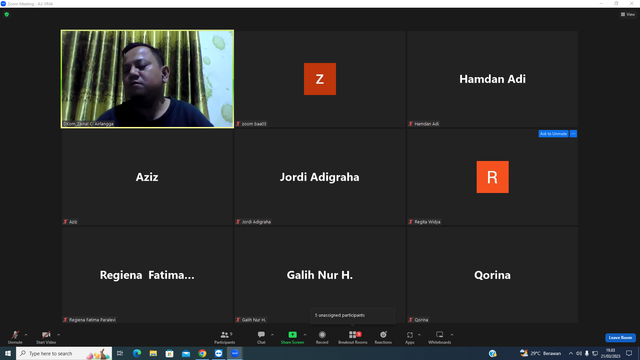Screen dimensions: 640x360
Task: Click the Windows Start button
Action: [8, 353]
